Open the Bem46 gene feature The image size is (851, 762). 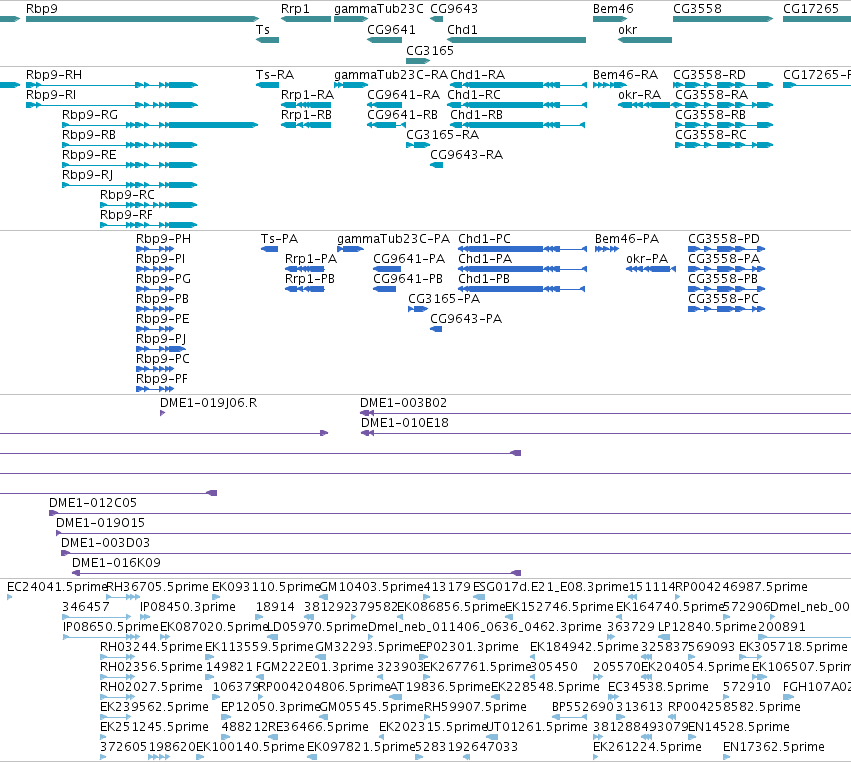click(x=610, y=19)
